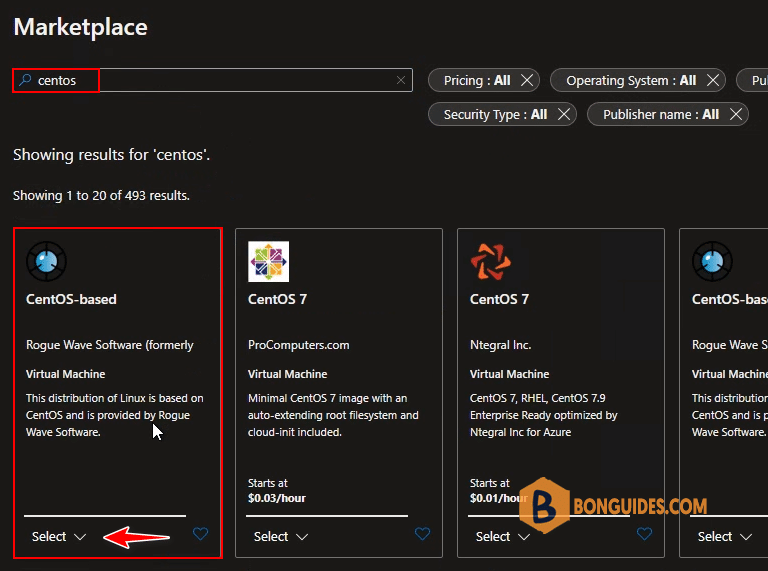
Task: Remove the Pricing : All filter
Action: coord(527,80)
